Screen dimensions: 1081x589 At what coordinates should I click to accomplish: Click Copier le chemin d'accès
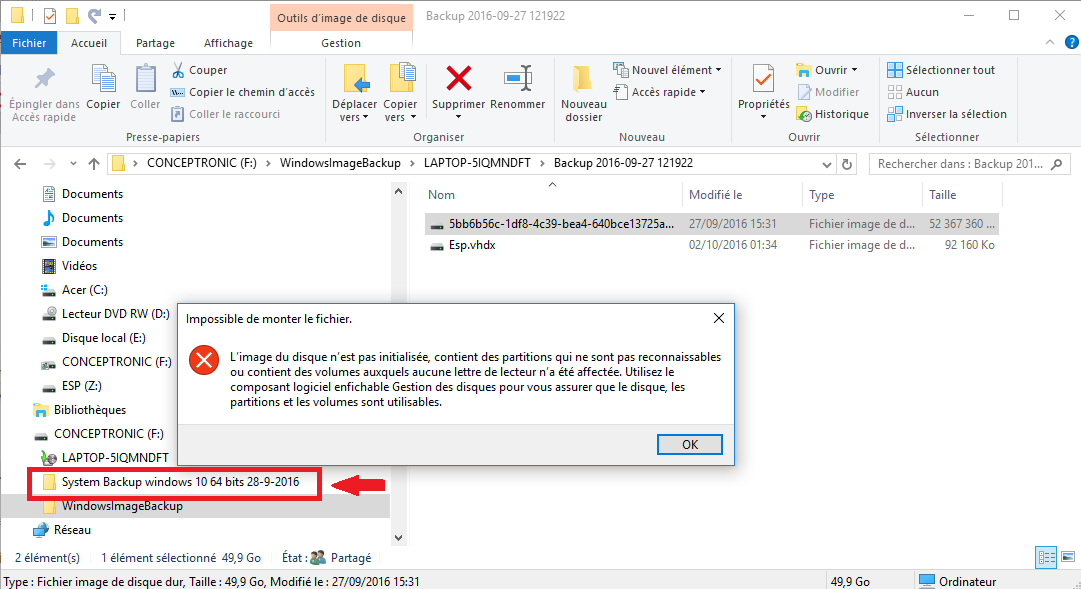(243, 92)
